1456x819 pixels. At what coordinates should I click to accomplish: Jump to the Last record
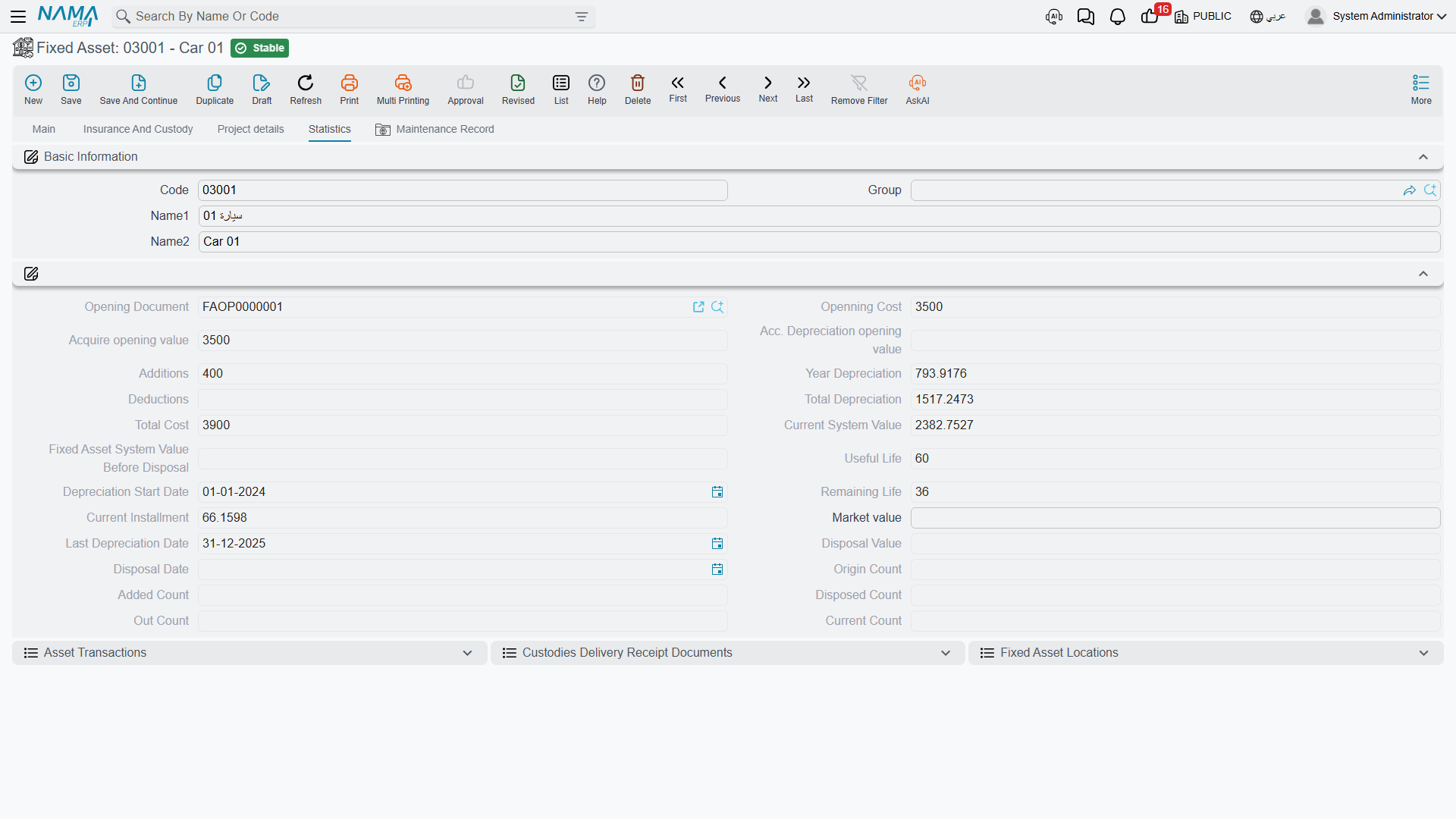pos(804,88)
